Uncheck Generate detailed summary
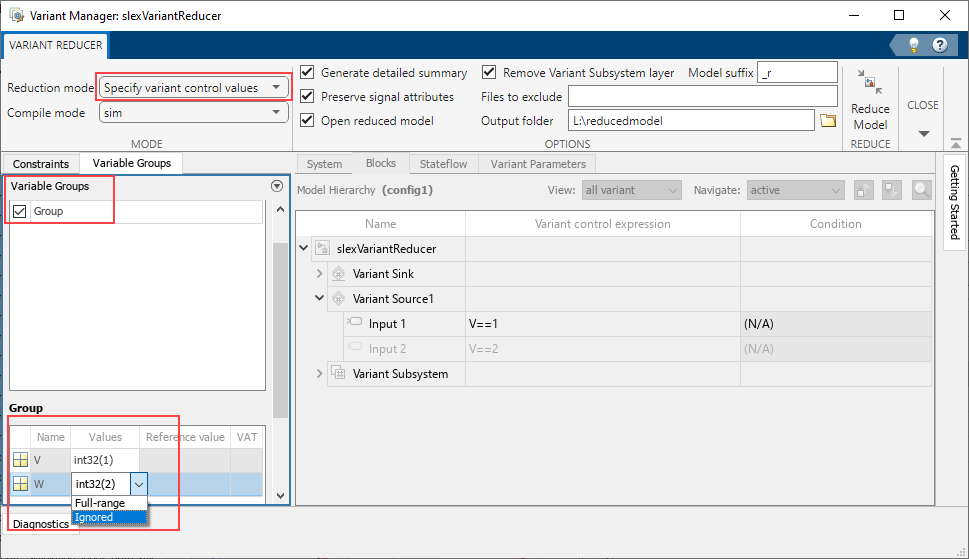The height and width of the screenshot is (559, 969). click(x=308, y=73)
